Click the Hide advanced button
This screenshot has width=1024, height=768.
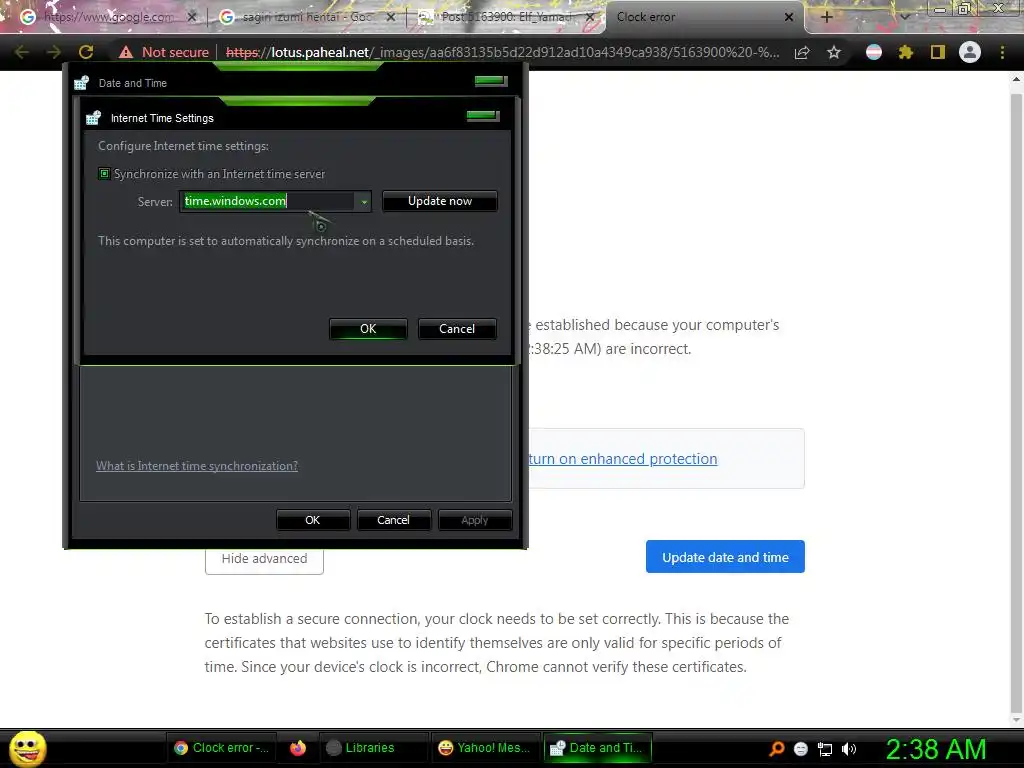(264, 559)
